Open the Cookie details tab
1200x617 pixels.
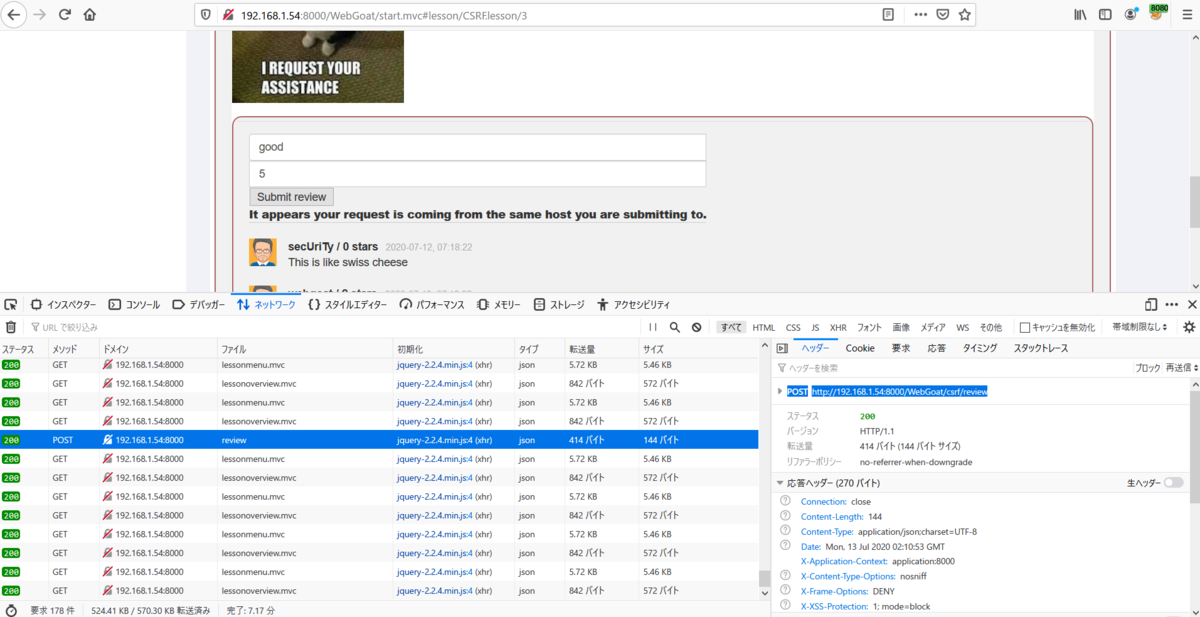[860, 348]
